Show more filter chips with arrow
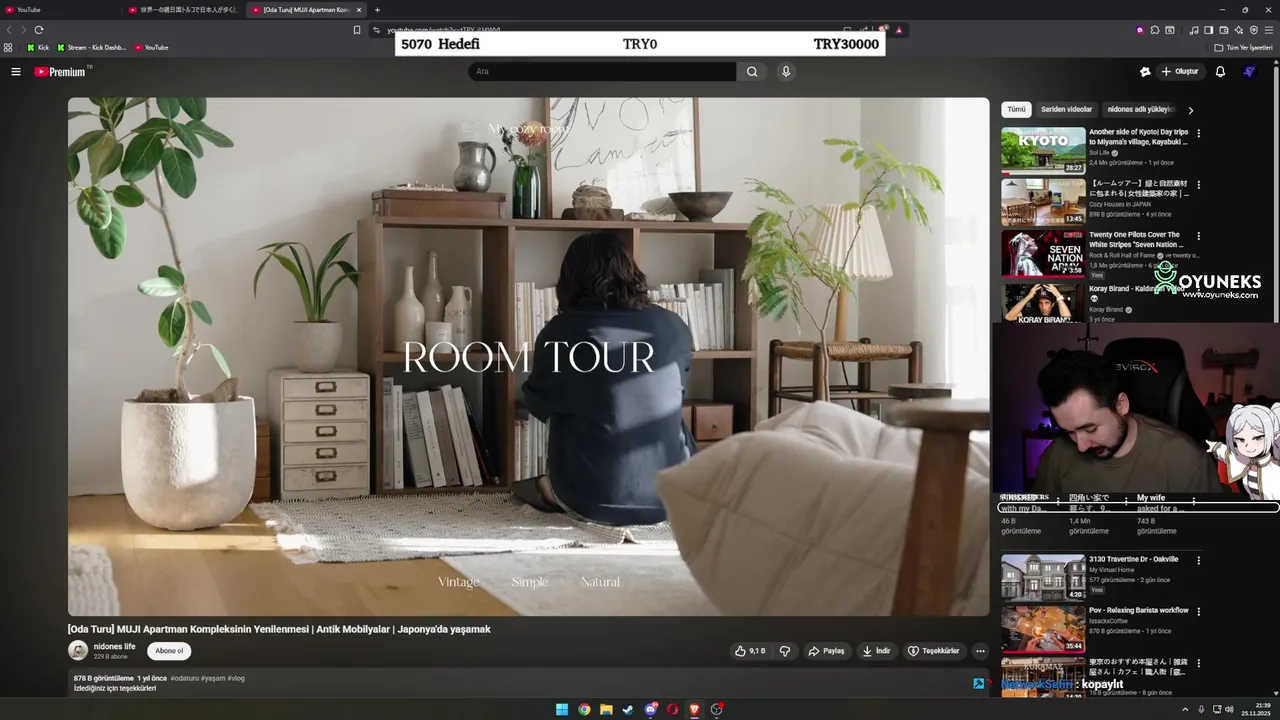This screenshot has width=1280, height=720. (1190, 110)
